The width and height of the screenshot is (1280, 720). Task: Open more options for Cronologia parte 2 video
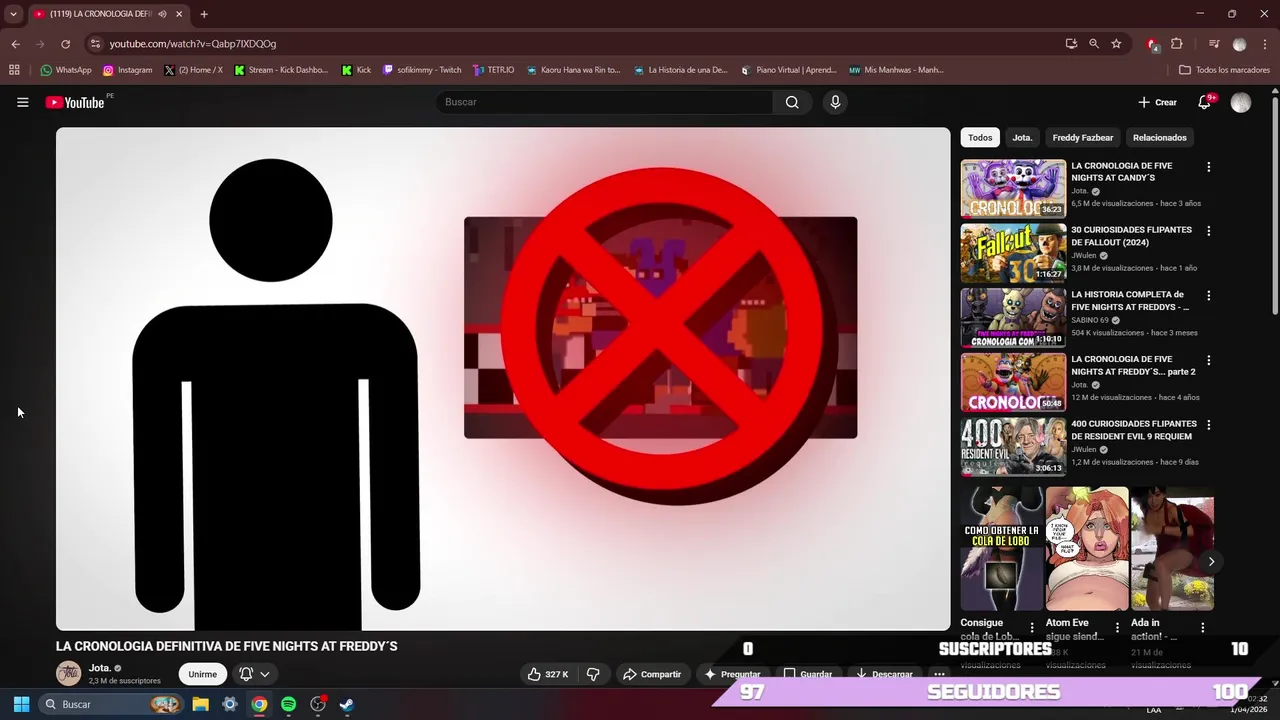coord(1208,360)
